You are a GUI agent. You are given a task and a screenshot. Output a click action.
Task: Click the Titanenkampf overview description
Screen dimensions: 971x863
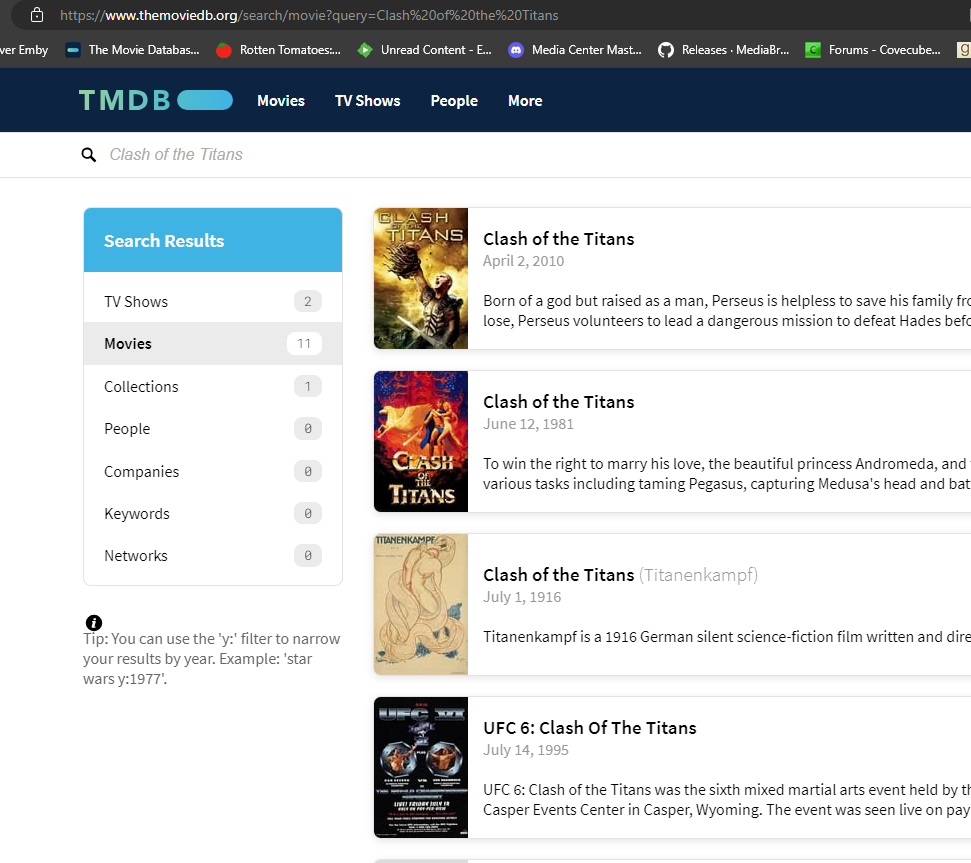click(727, 637)
